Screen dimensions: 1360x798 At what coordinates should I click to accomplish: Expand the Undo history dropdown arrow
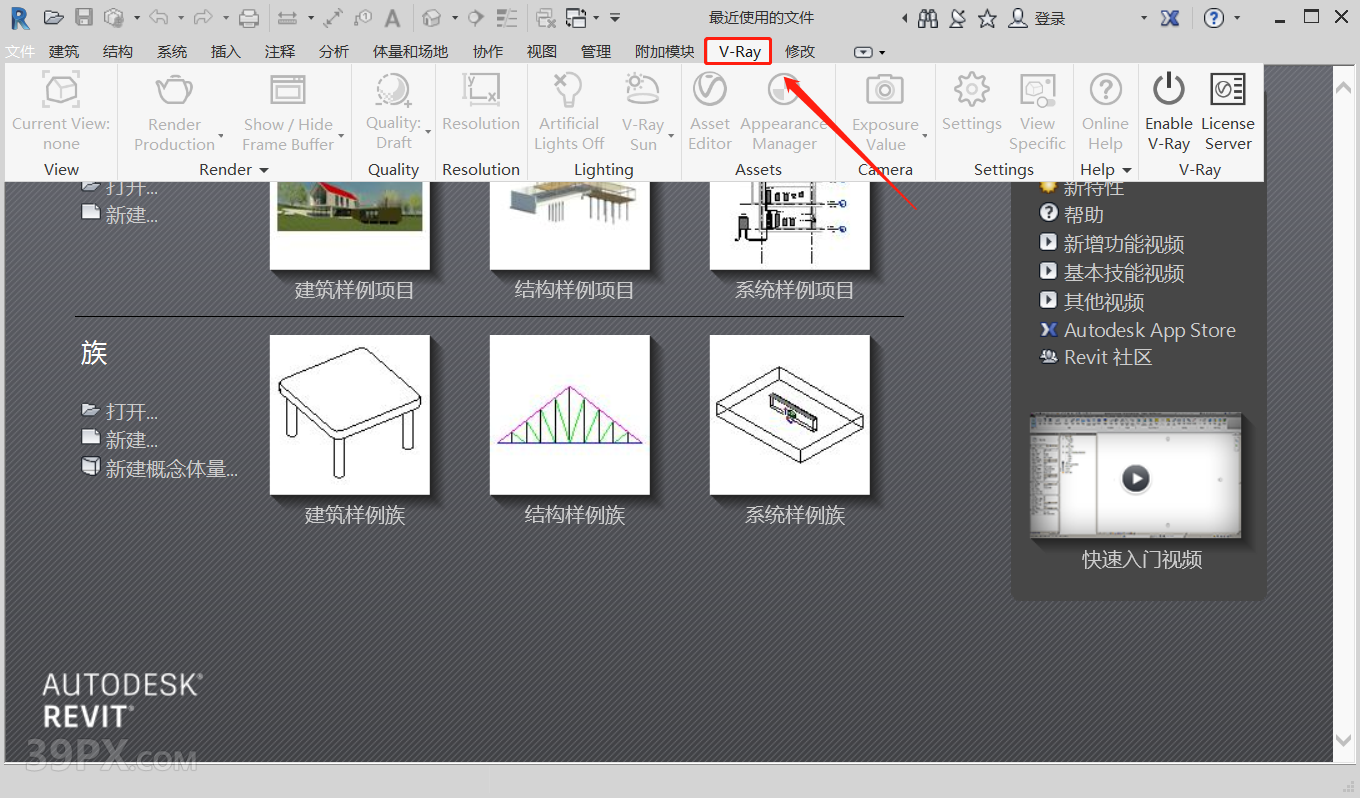[180, 18]
